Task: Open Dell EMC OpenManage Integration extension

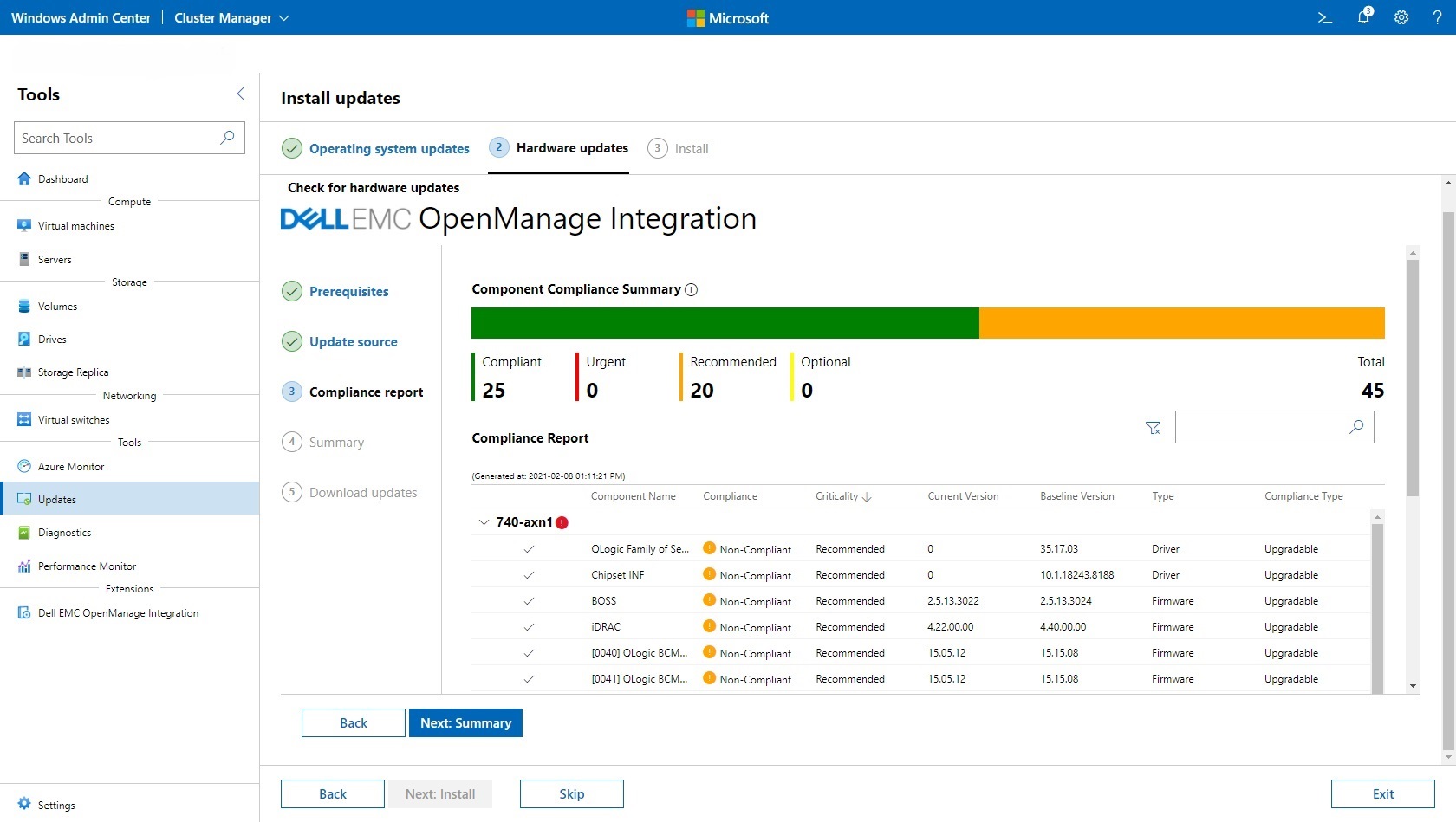Action: click(x=117, y=612)
